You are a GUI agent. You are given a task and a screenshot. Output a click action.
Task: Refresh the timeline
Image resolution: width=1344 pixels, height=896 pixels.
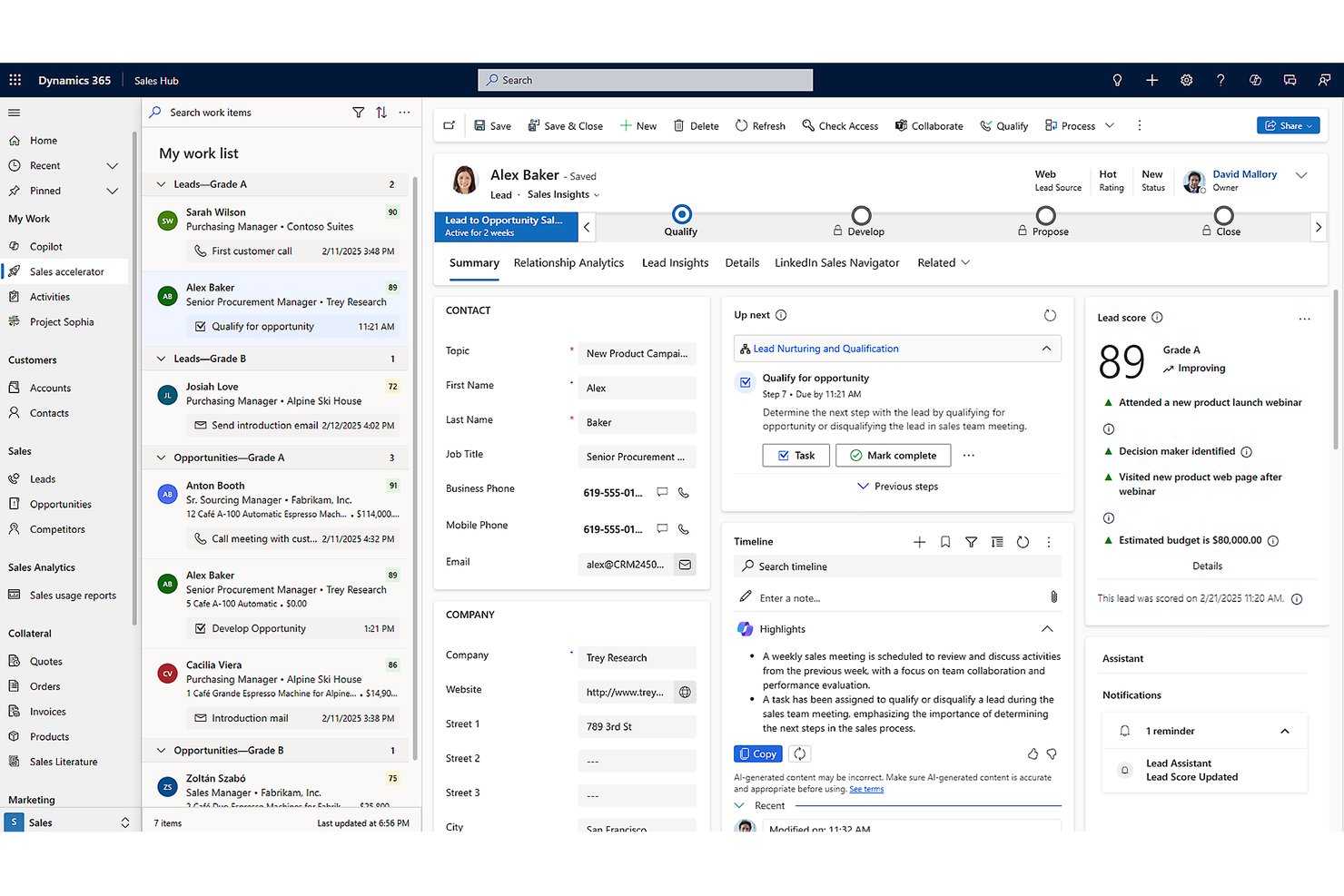tap(1023, 542)
